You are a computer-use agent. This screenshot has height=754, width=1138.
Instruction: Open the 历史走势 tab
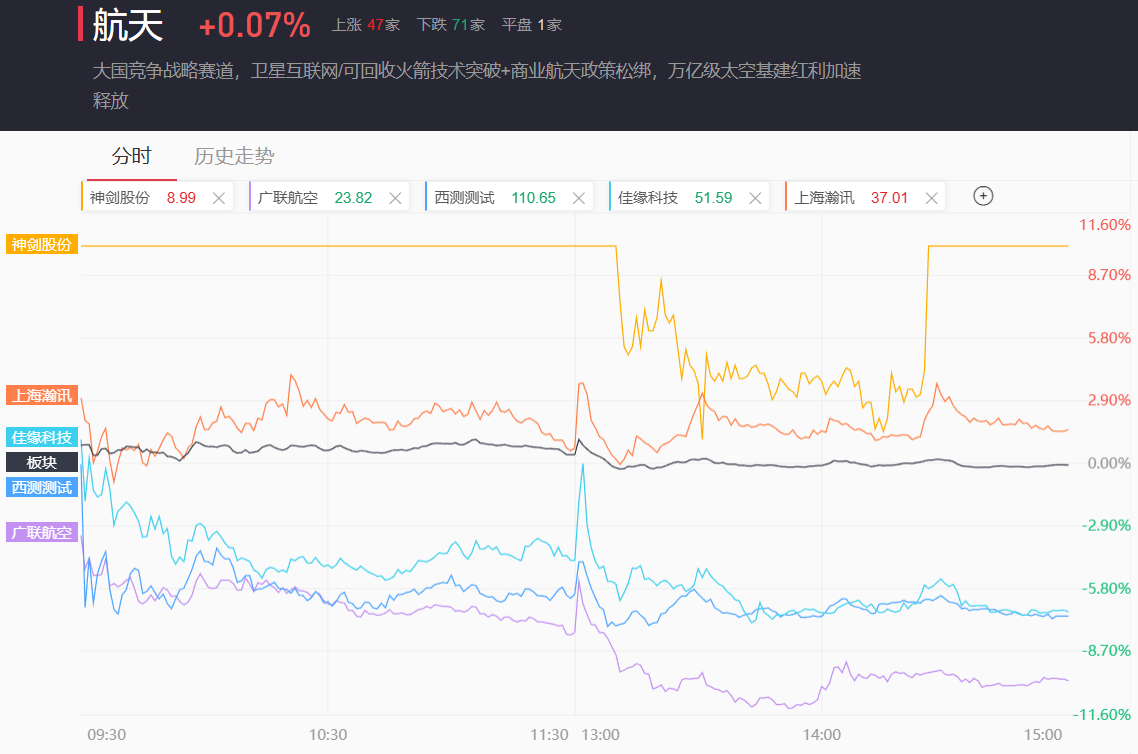pyautogui.click(x=234, y=156)
